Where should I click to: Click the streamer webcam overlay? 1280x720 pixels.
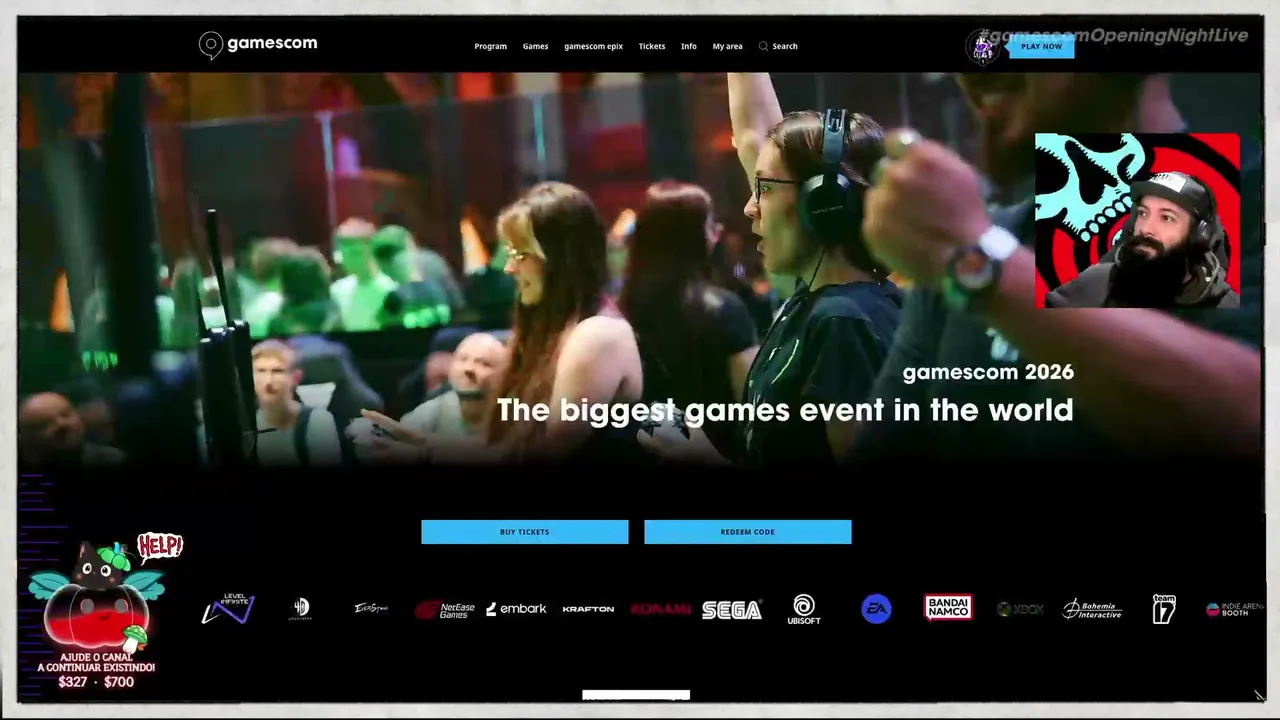coord(1137,220)
